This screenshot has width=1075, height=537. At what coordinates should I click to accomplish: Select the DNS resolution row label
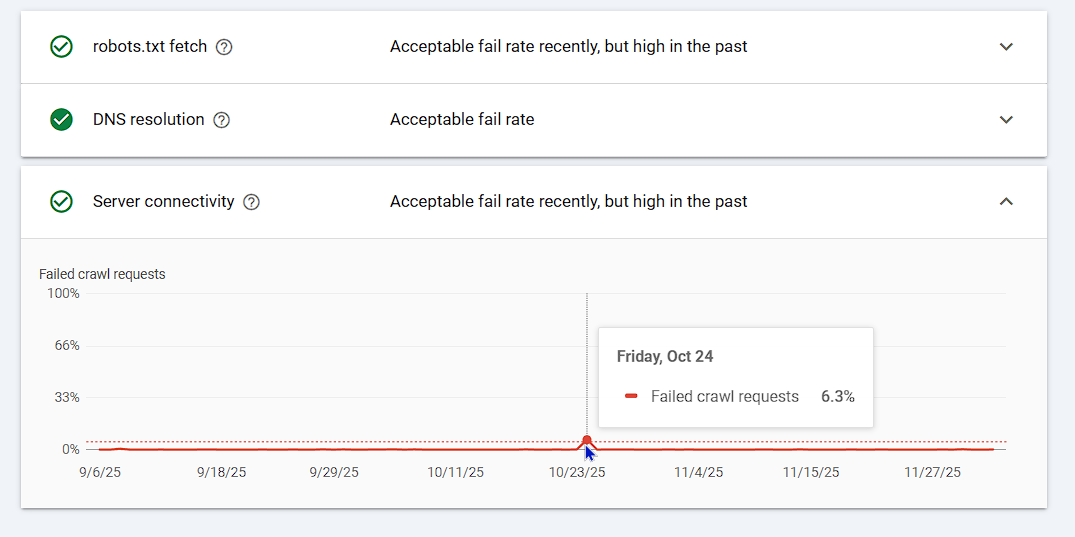(x=148, y=120)
